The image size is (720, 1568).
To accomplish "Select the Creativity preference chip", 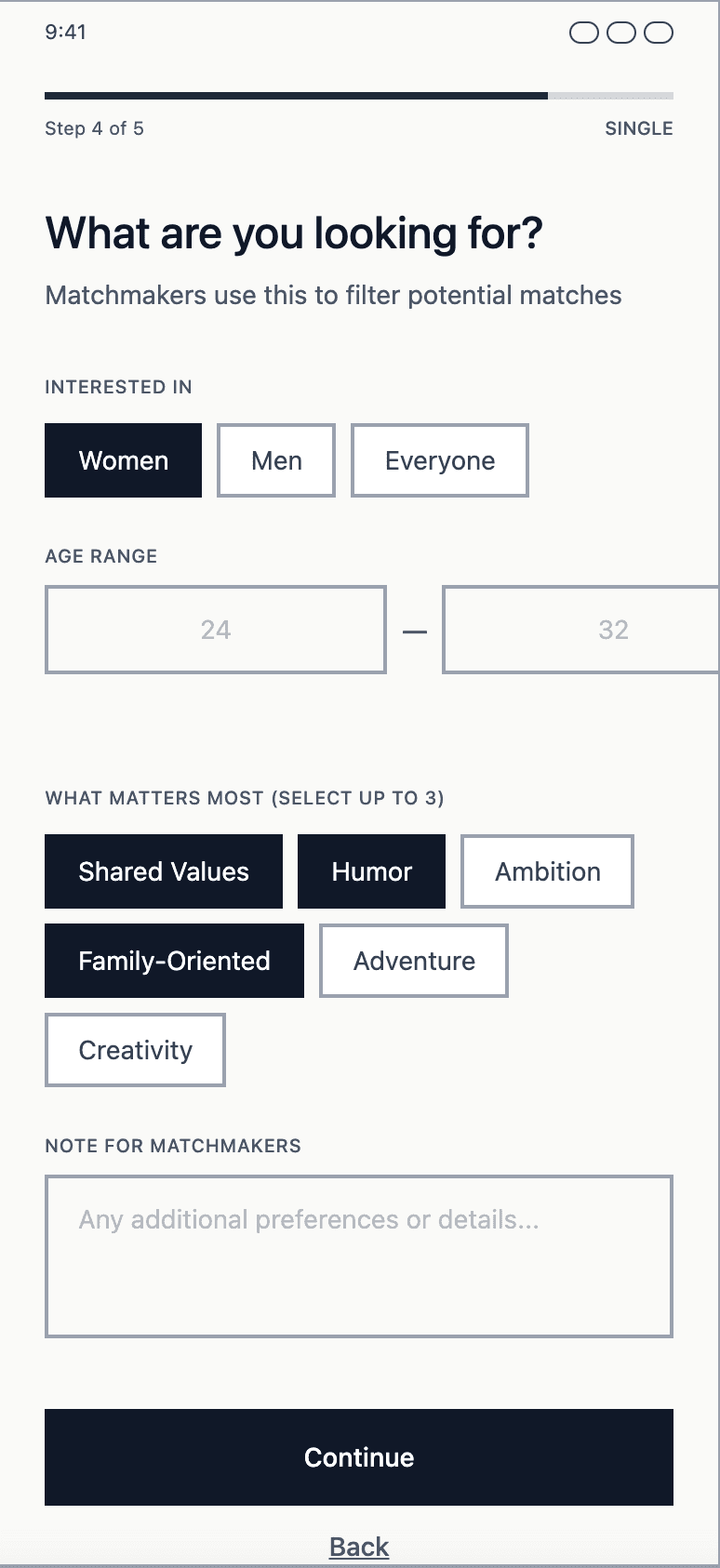I will (135, 1050).
